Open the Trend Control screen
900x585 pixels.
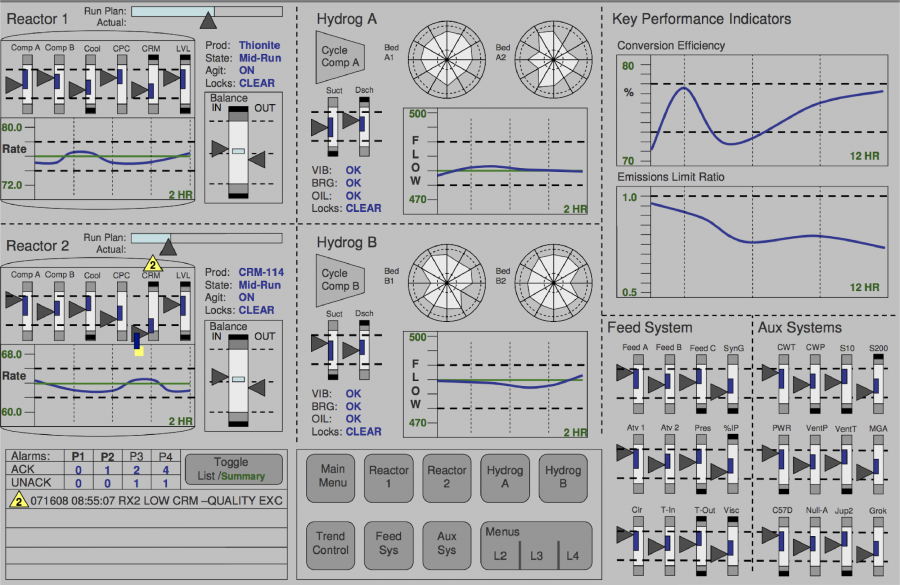[330, 545]
